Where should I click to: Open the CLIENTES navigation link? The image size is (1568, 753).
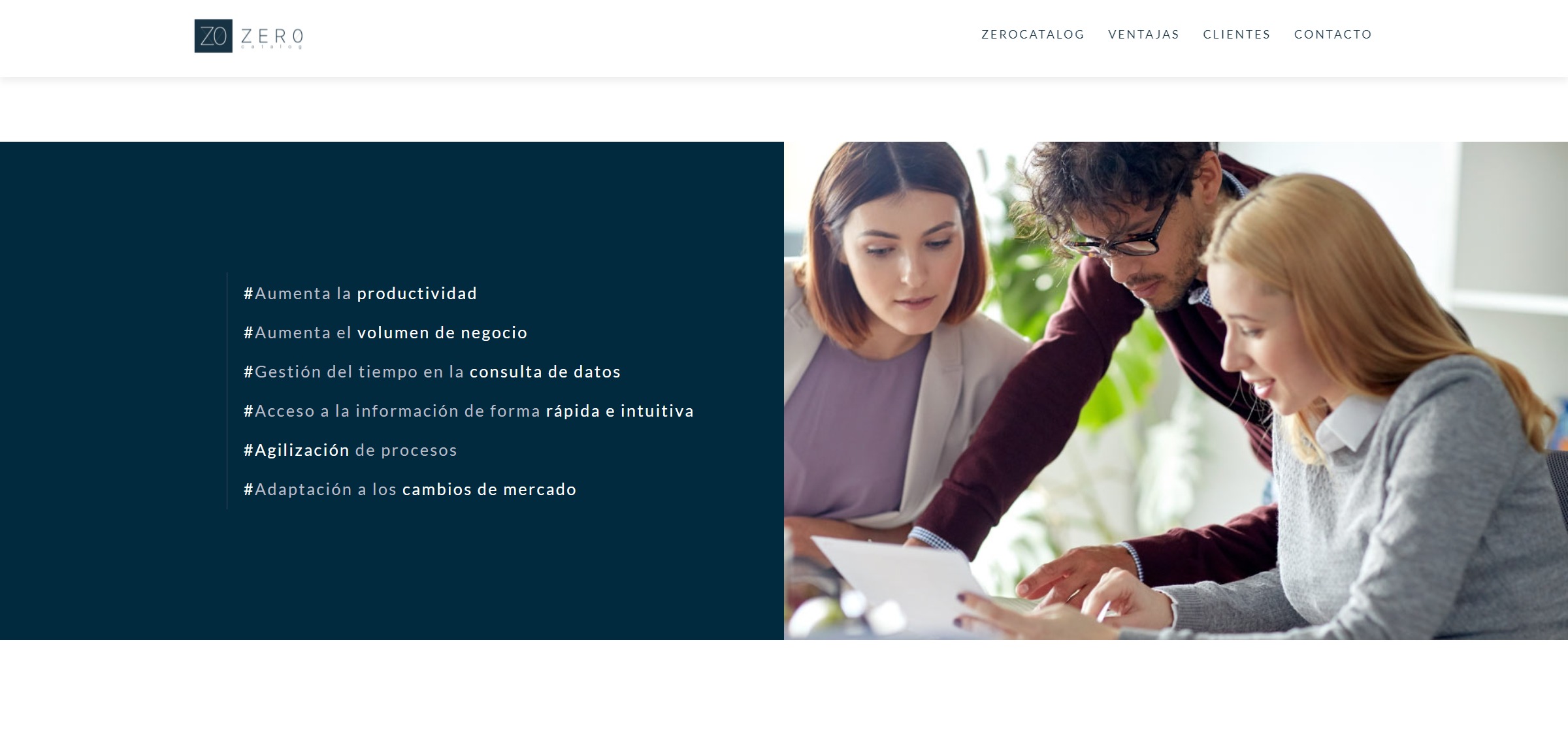pos(1236,35)
